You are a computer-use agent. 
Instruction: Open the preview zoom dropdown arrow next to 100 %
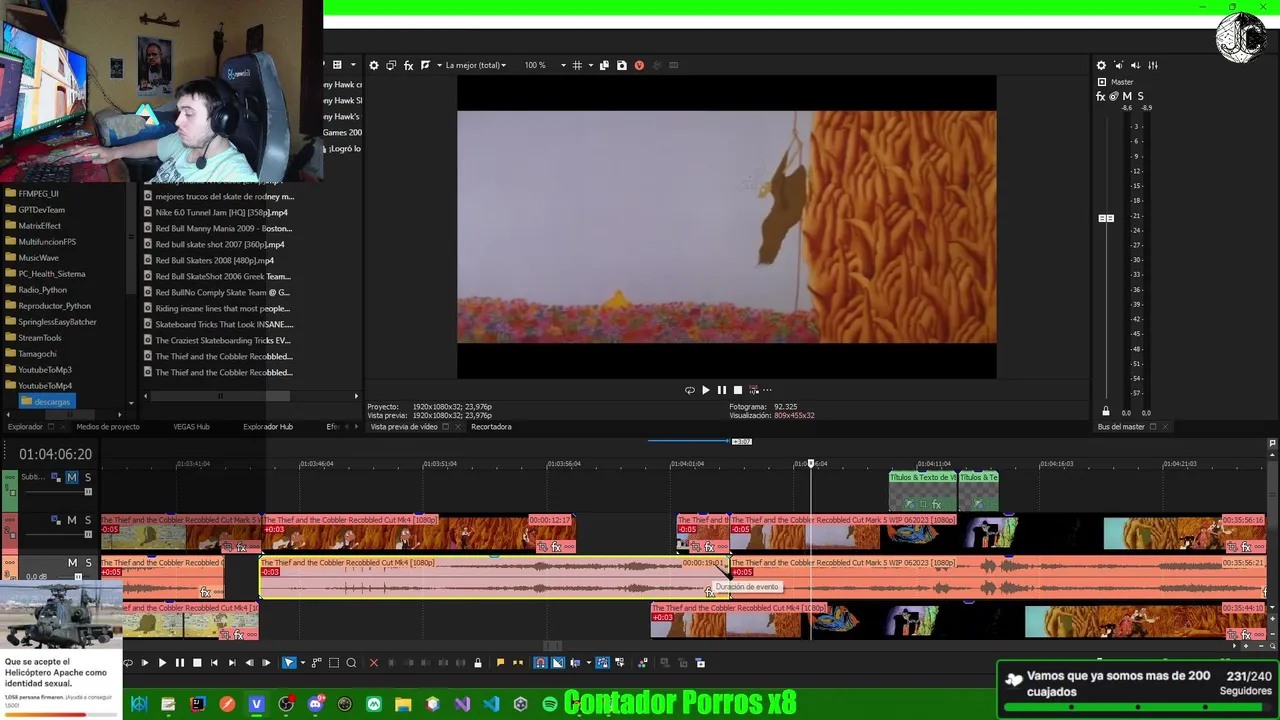click(x=563, y=65)
